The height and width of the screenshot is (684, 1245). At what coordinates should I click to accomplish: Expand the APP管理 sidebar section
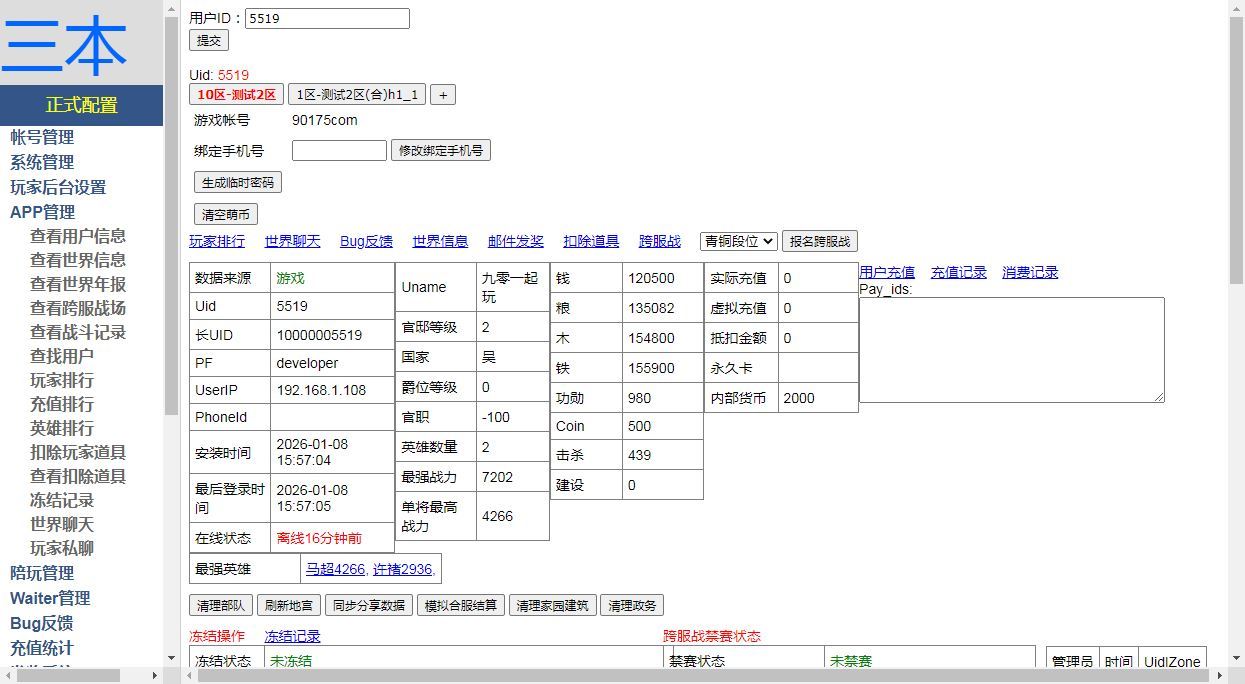44,211
